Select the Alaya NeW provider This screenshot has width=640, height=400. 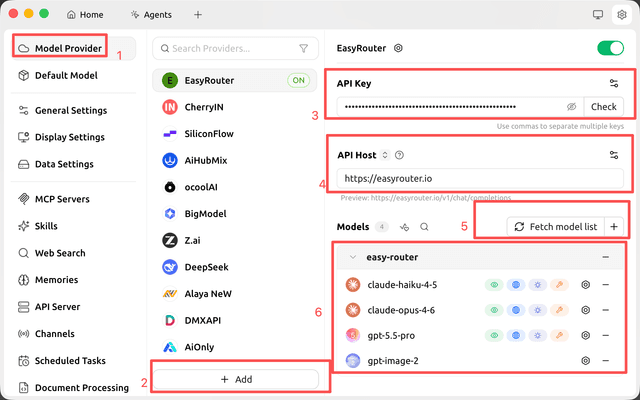click(x=235, y=294)
